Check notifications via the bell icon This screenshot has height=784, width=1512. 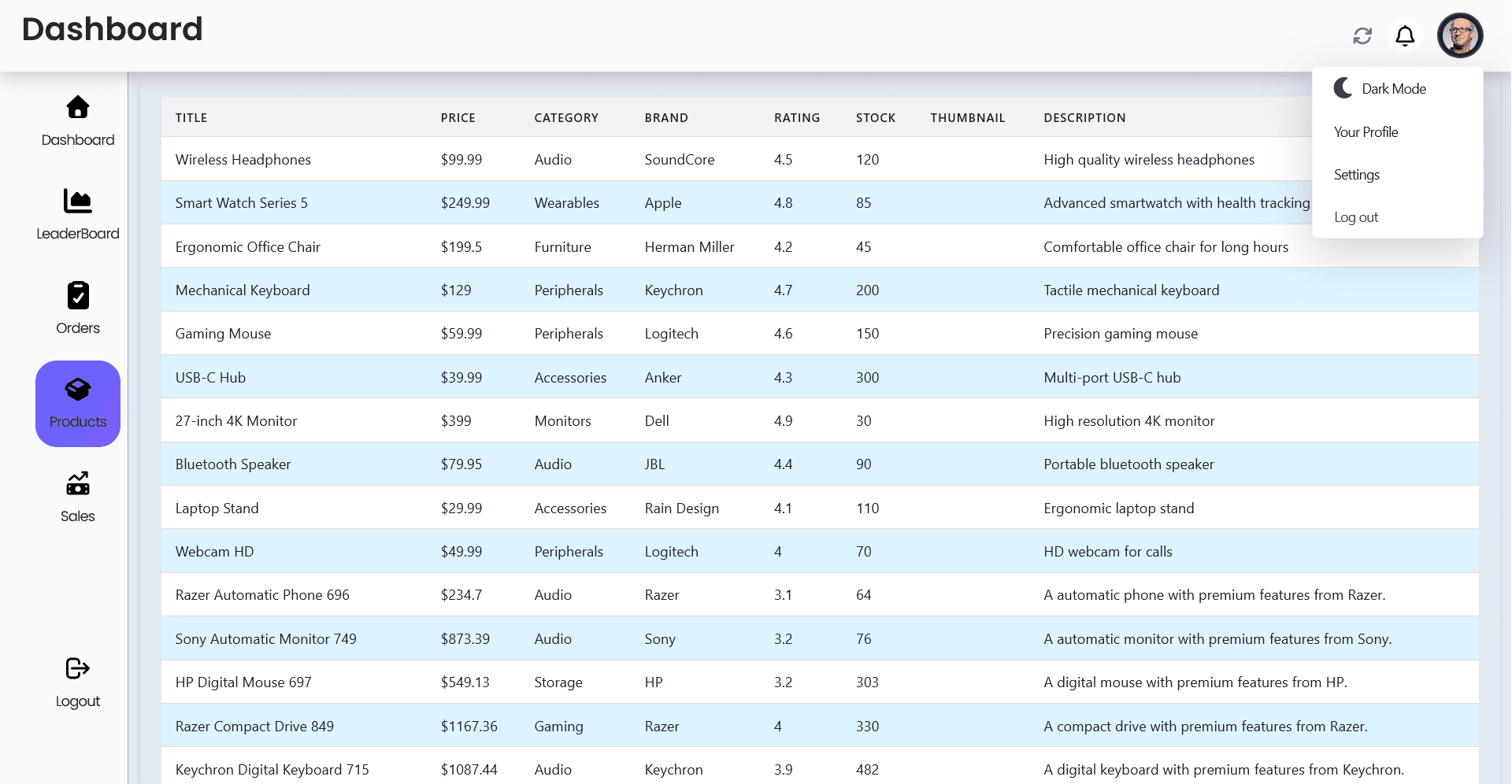[x=1405, y=35]
